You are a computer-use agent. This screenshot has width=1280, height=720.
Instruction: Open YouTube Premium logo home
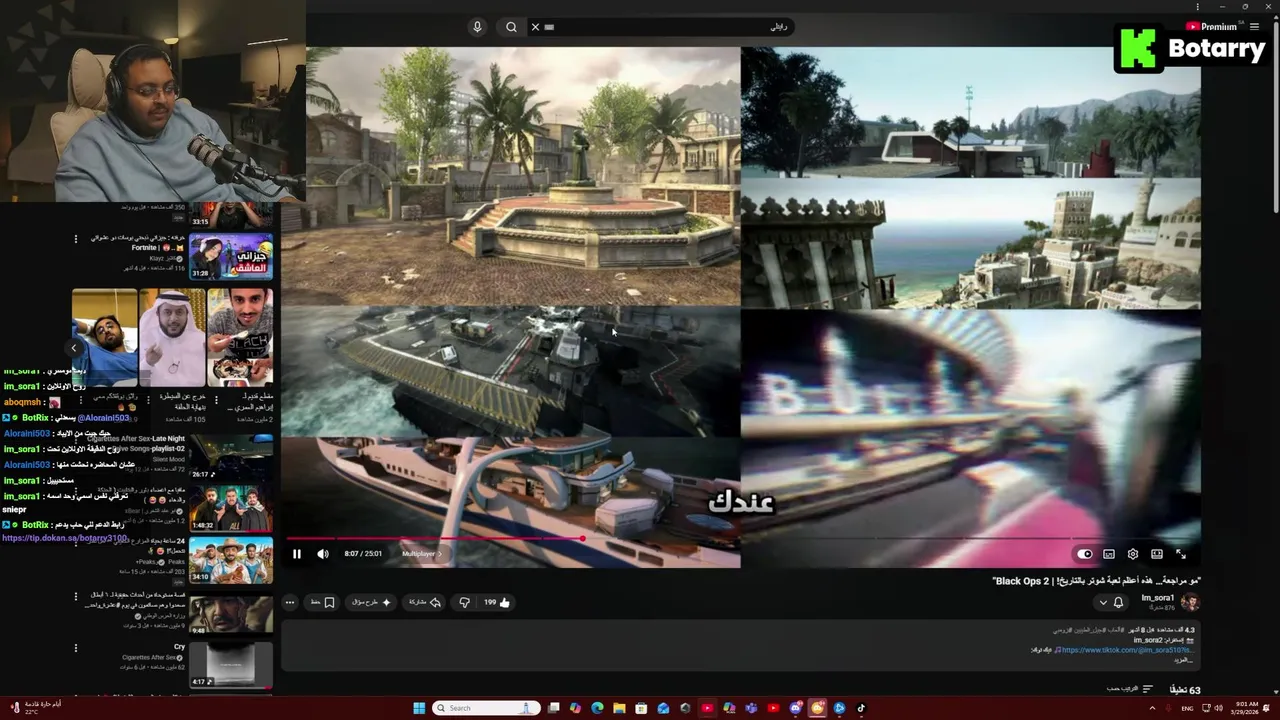click(1211, 27)
